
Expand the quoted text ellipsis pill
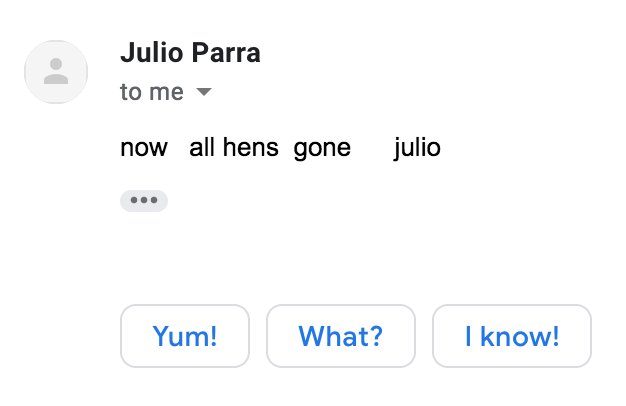pos(144,200)
